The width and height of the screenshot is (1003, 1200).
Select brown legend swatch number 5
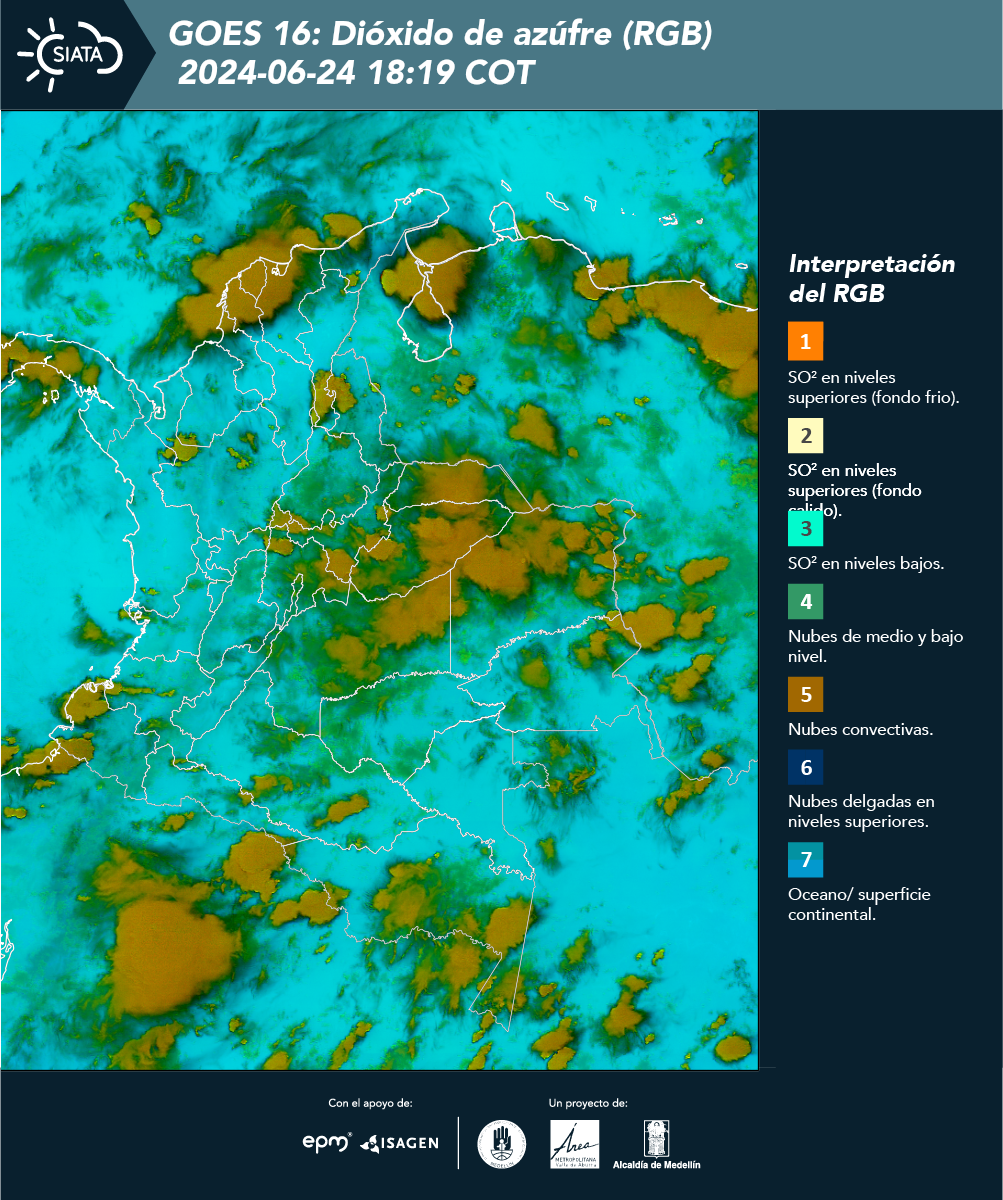pos(805,694)
